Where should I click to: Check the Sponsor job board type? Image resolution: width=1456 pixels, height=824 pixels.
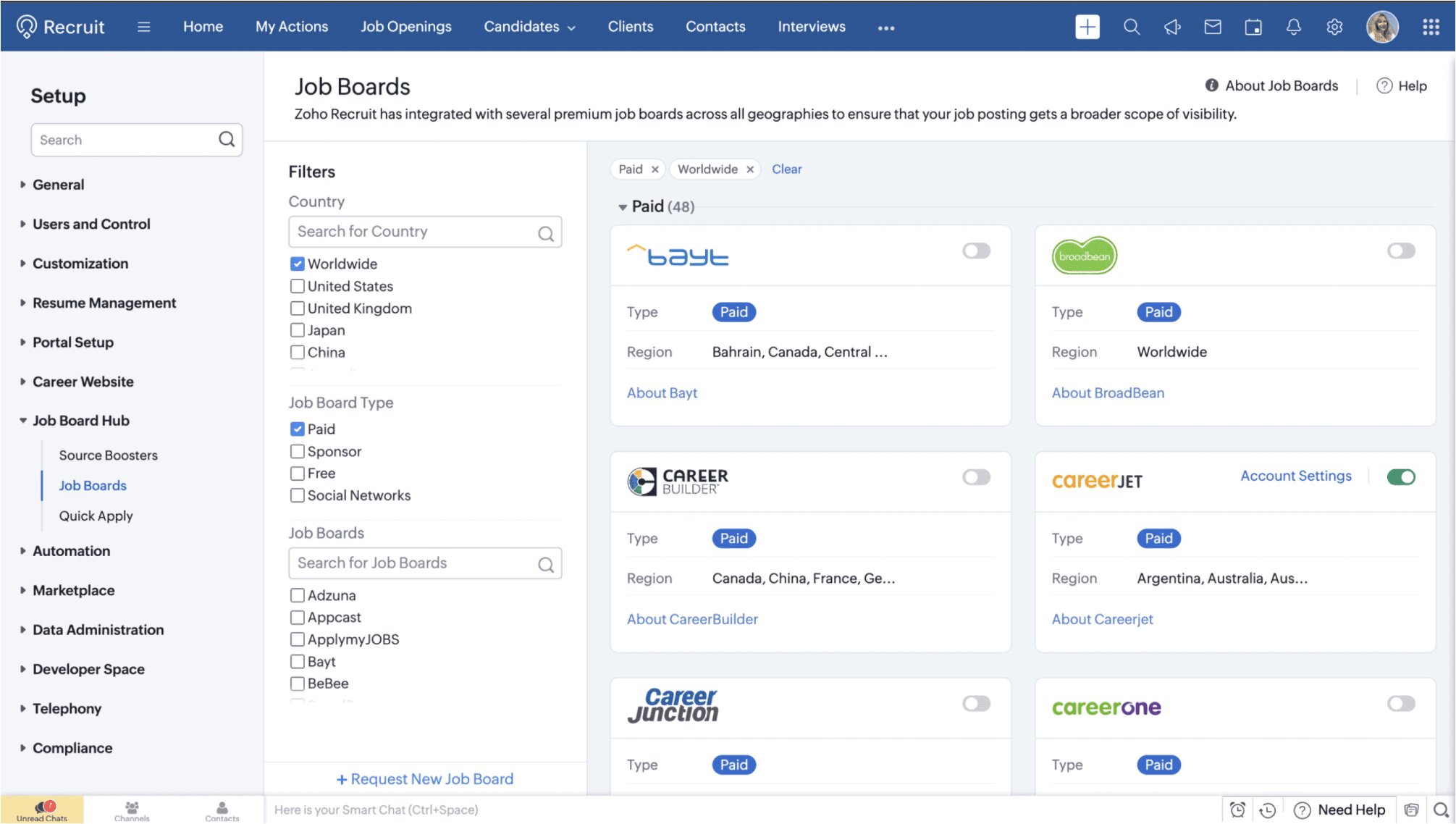coord(298,451)
